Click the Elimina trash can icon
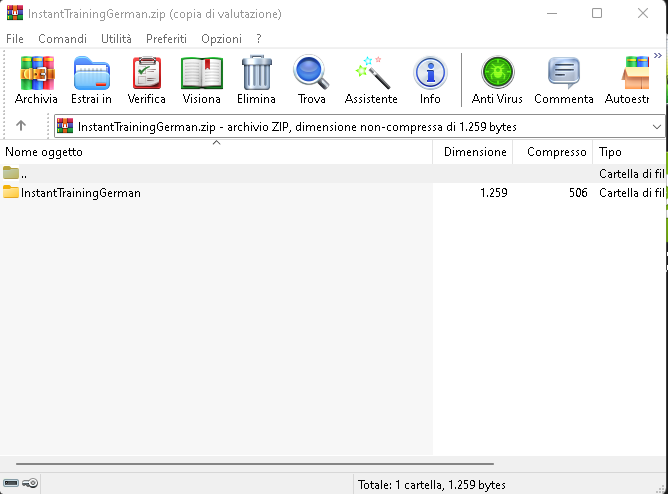 [x=256, y=72]
